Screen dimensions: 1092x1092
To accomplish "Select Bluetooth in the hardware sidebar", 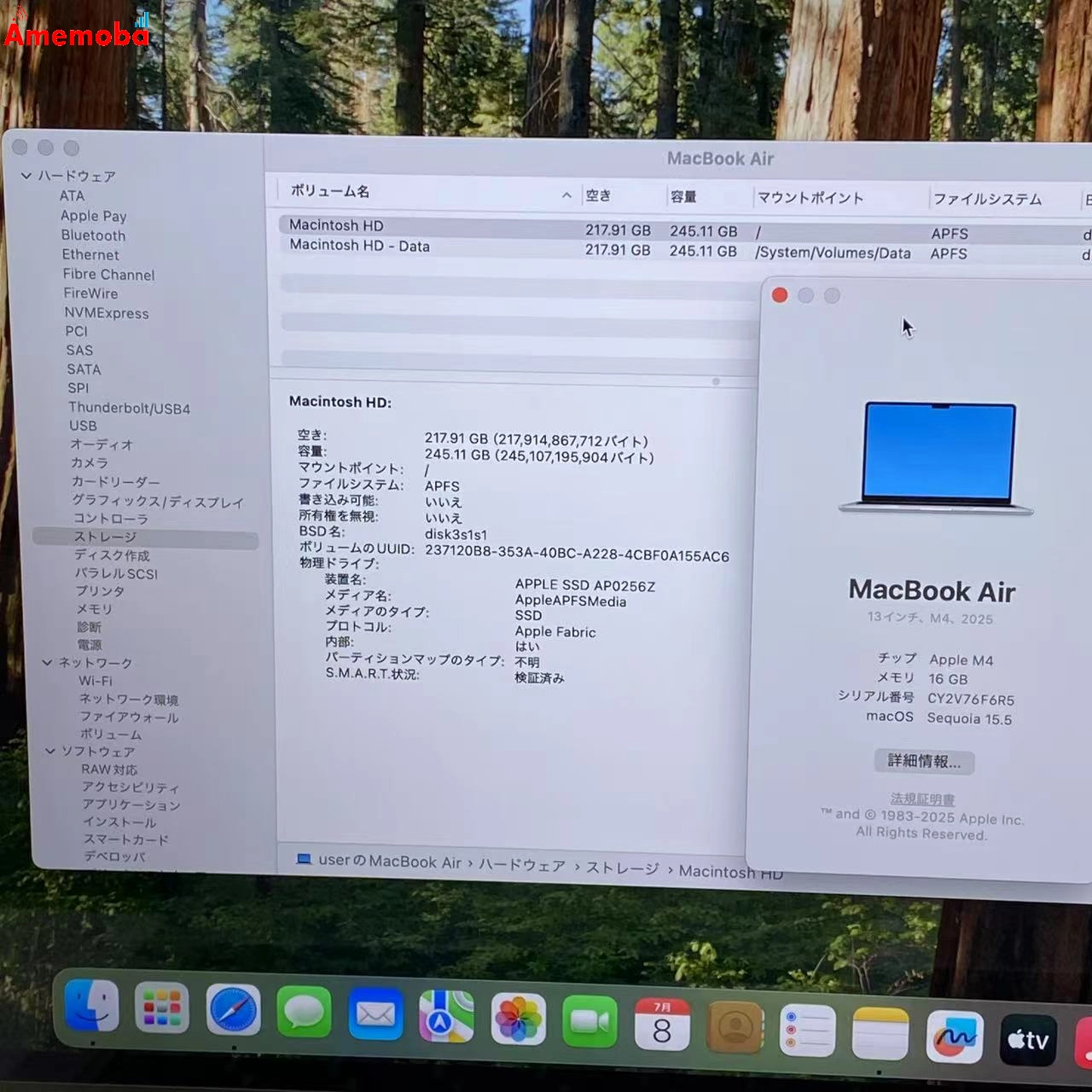I will (92, 235).
